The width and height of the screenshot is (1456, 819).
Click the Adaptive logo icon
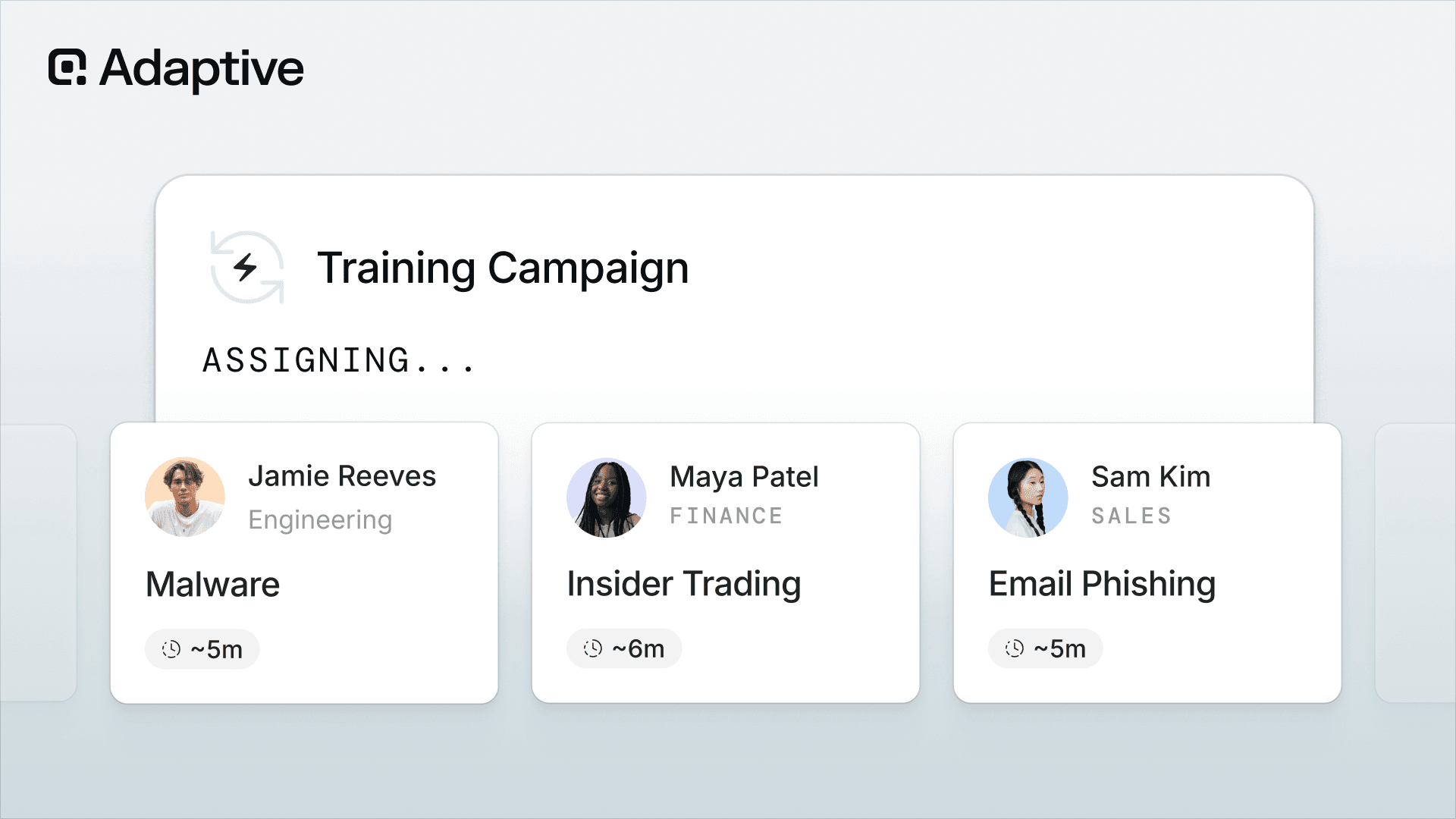pyautogui.click(x=67, y=67)
